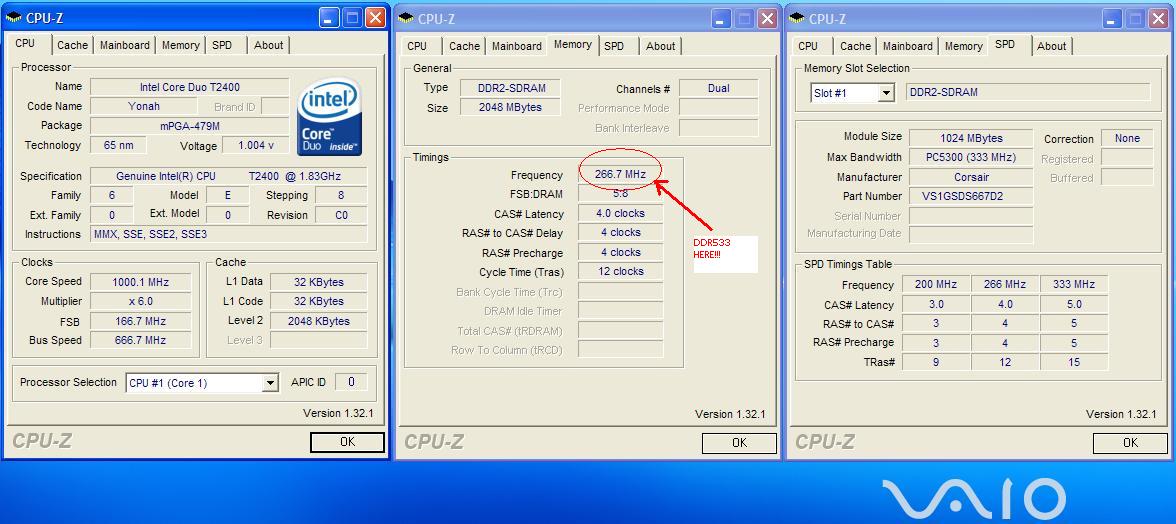This screenshot has width=1176, height=524.
Task: Click the Channels # value Dual
Action: click(x=718, y=88)
